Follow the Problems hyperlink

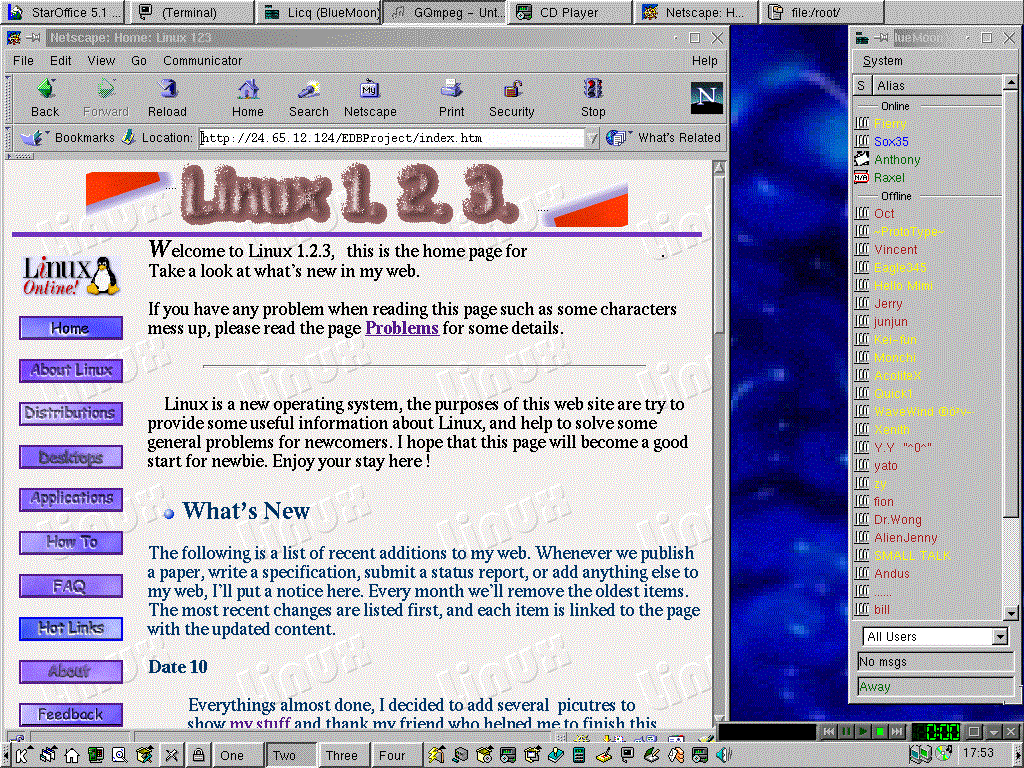tap(401, 328)
